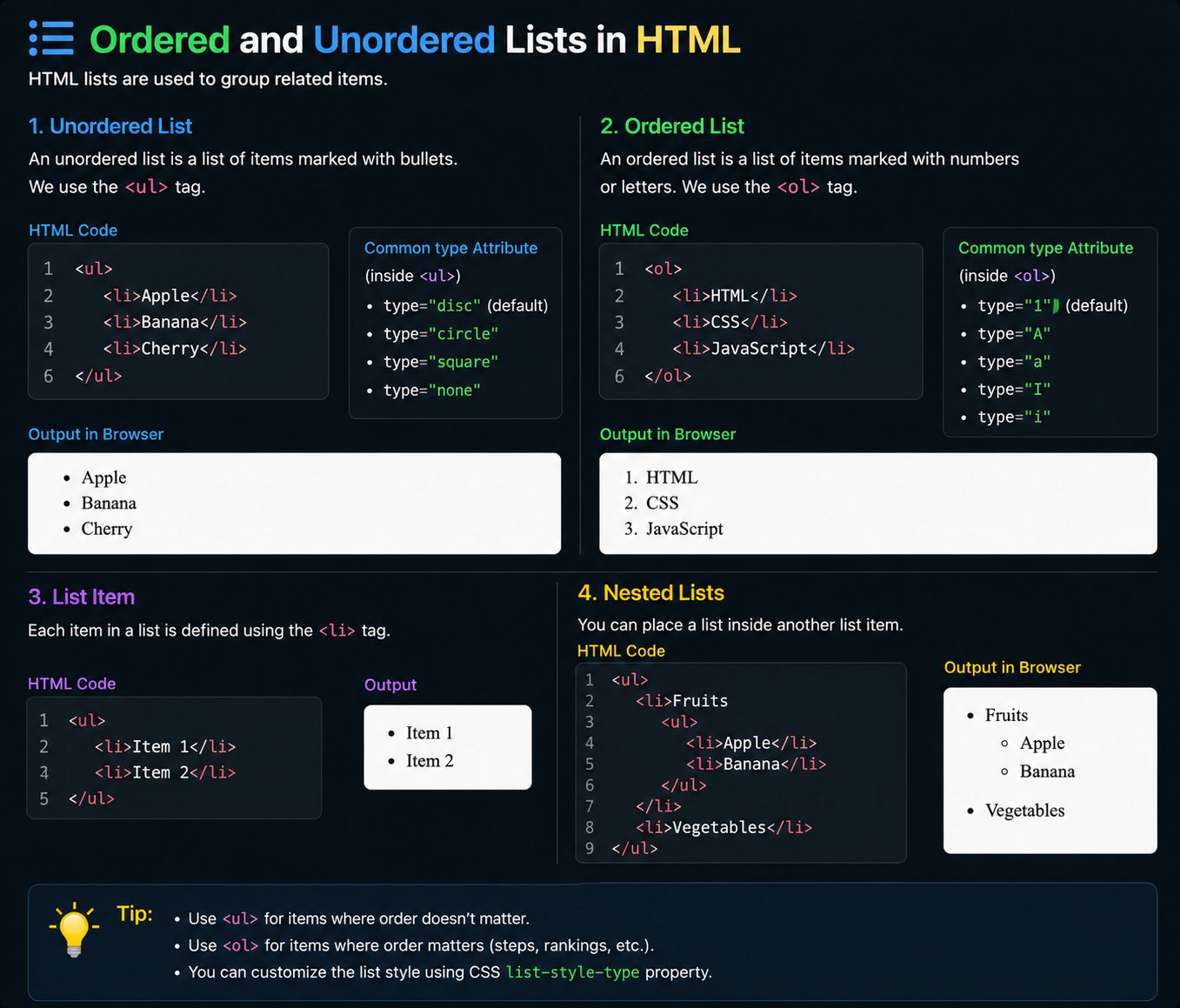
Task: Click the blue "Common type Attribute" heading
Action: point(450,248)
